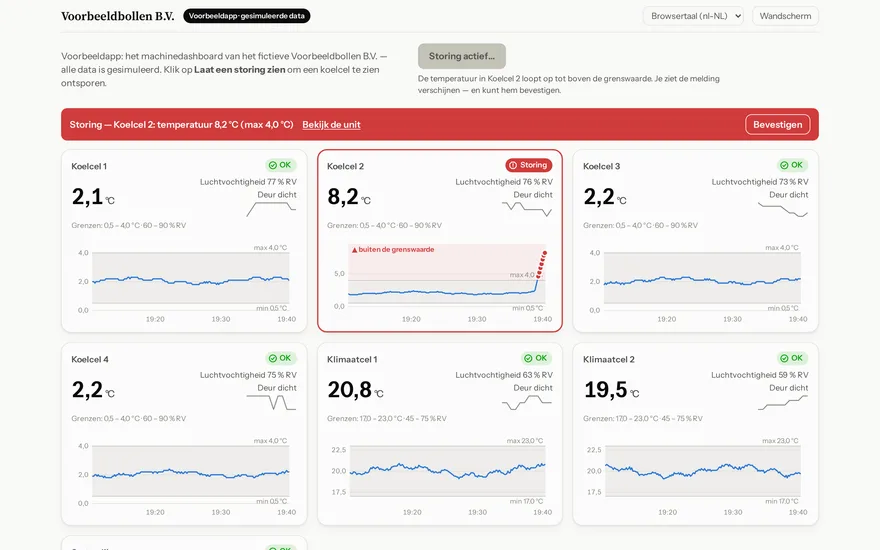Click Luchtvochtigheid 75 % RV in Koelcel 4
Image resolution: width=880 pixels, height=550 pixels.
[x=248, y=375]
